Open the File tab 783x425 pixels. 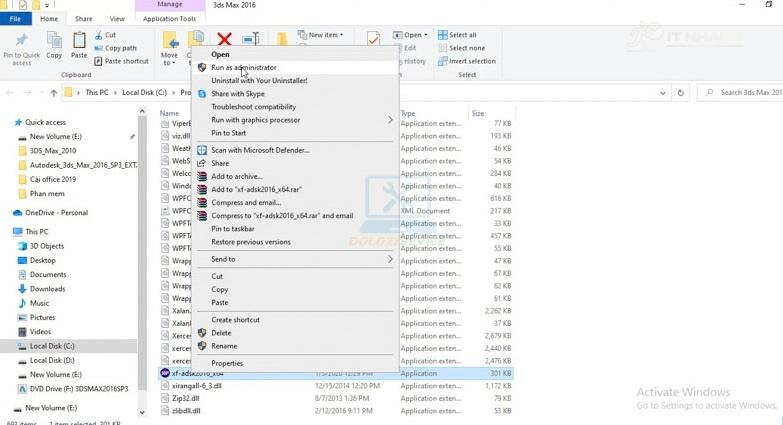[15, 19]
